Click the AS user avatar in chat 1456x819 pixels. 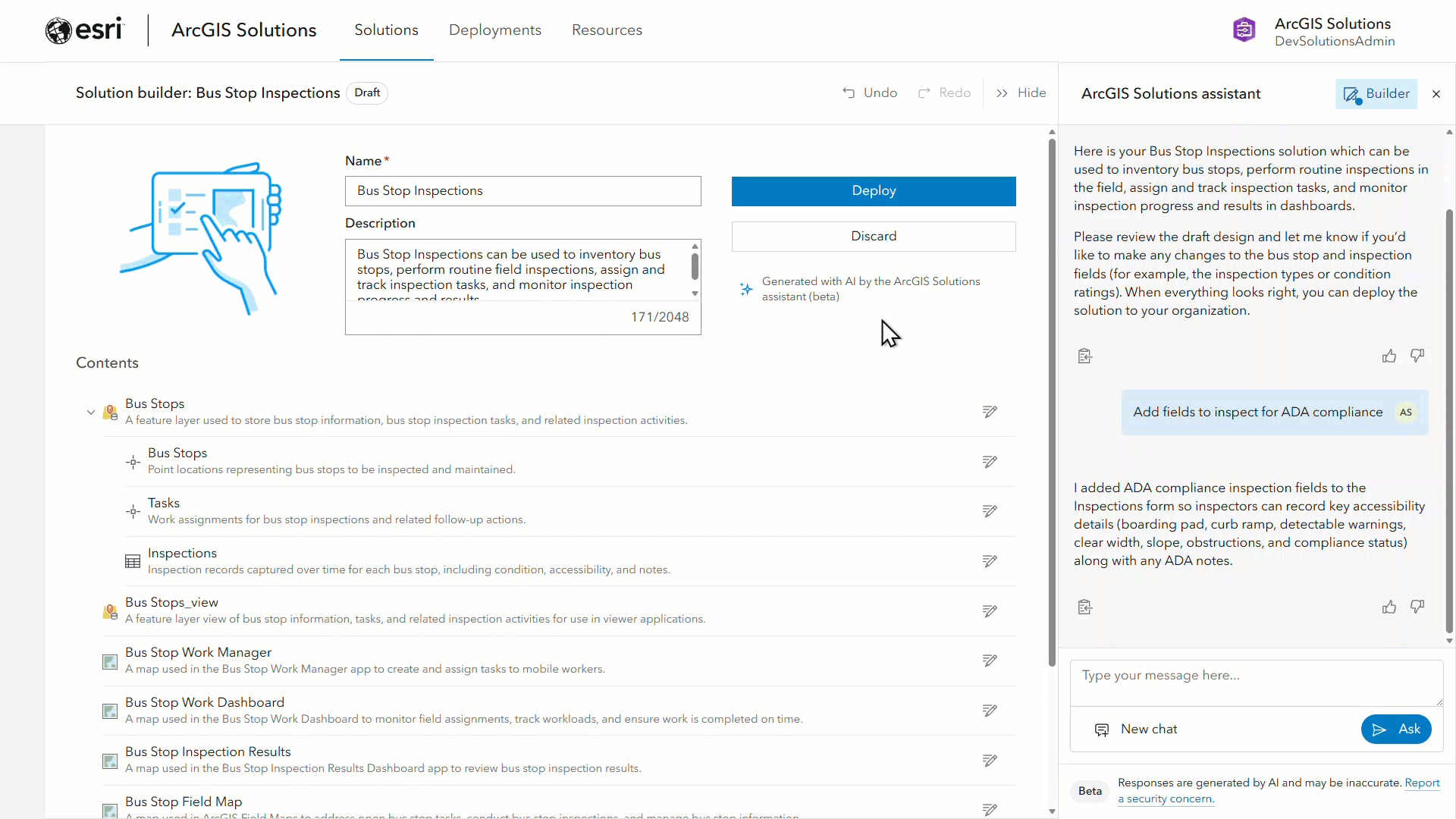1406,413
